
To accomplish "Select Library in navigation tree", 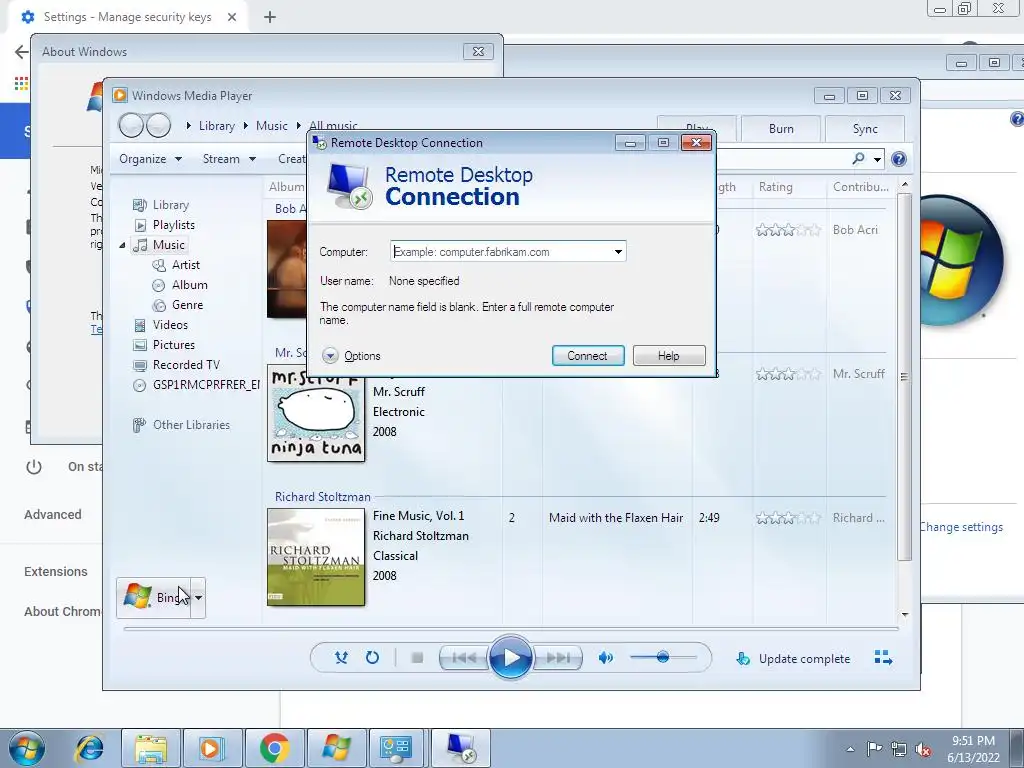I will pyautogui.click(x=161, y=205).
